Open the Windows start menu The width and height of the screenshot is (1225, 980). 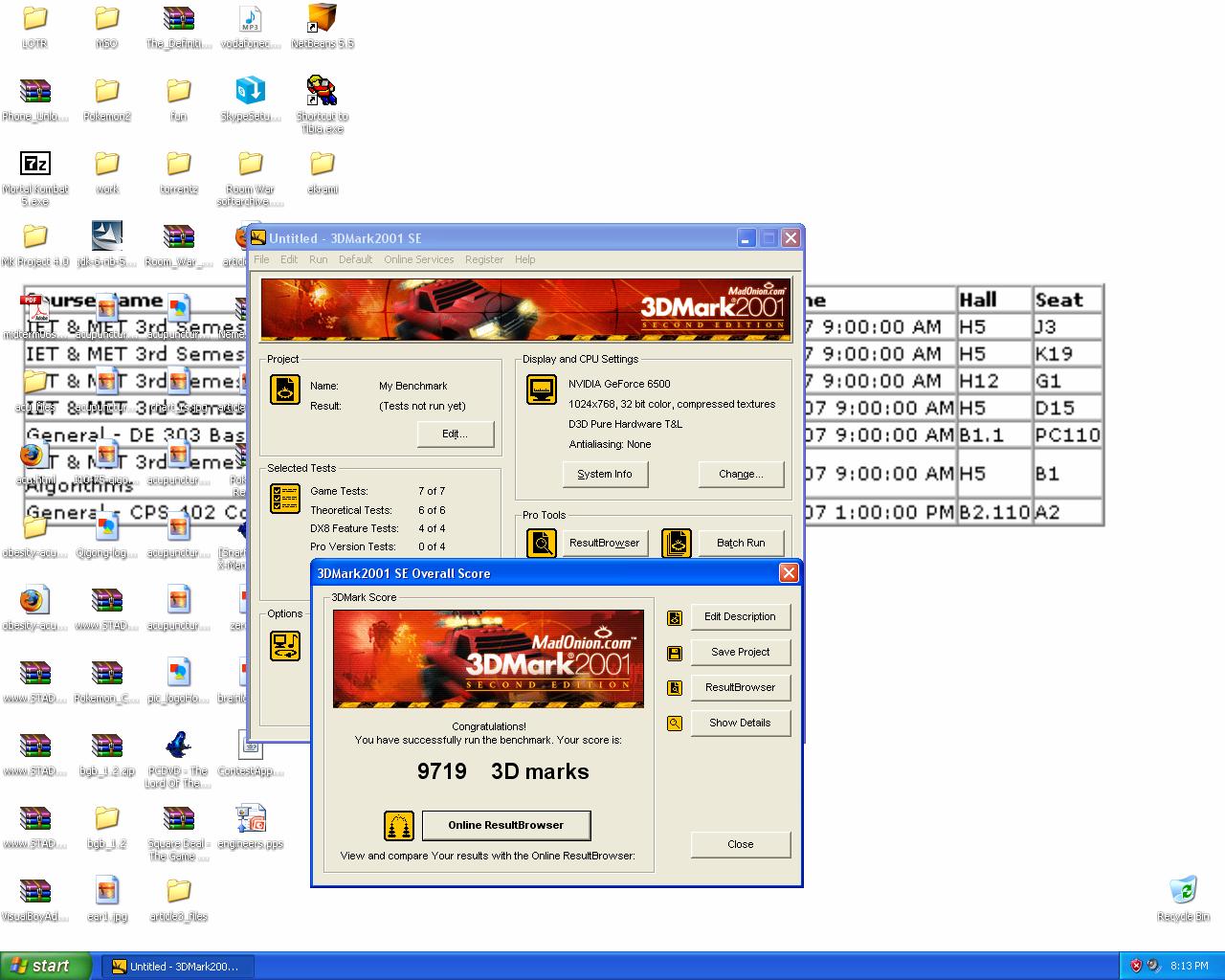[x=47, y=967]
